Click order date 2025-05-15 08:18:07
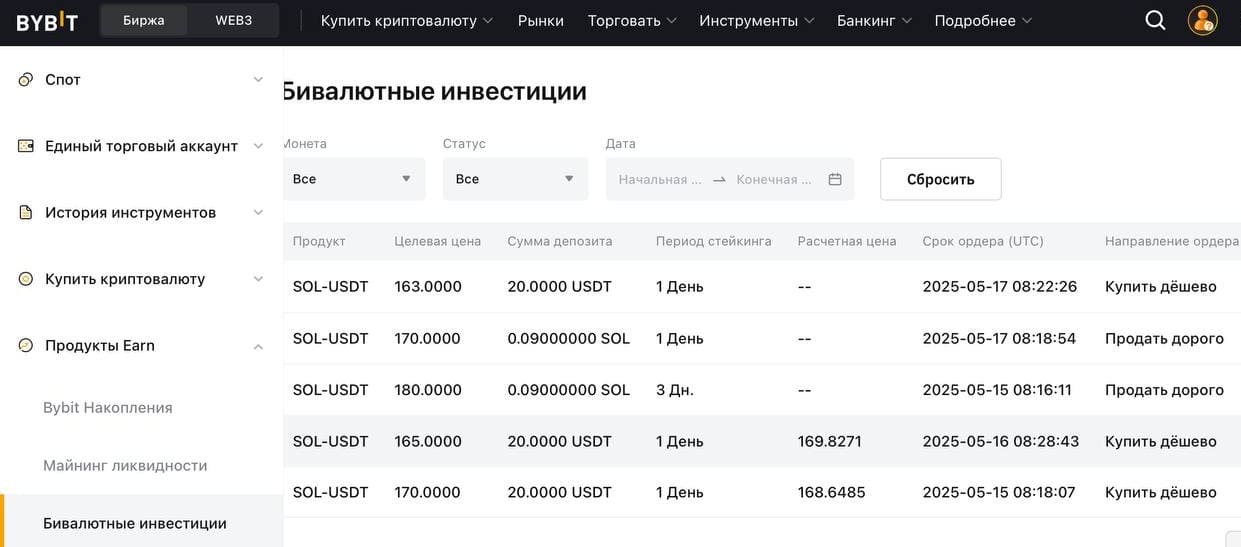1241x547 pixels. tap(999, 492)
